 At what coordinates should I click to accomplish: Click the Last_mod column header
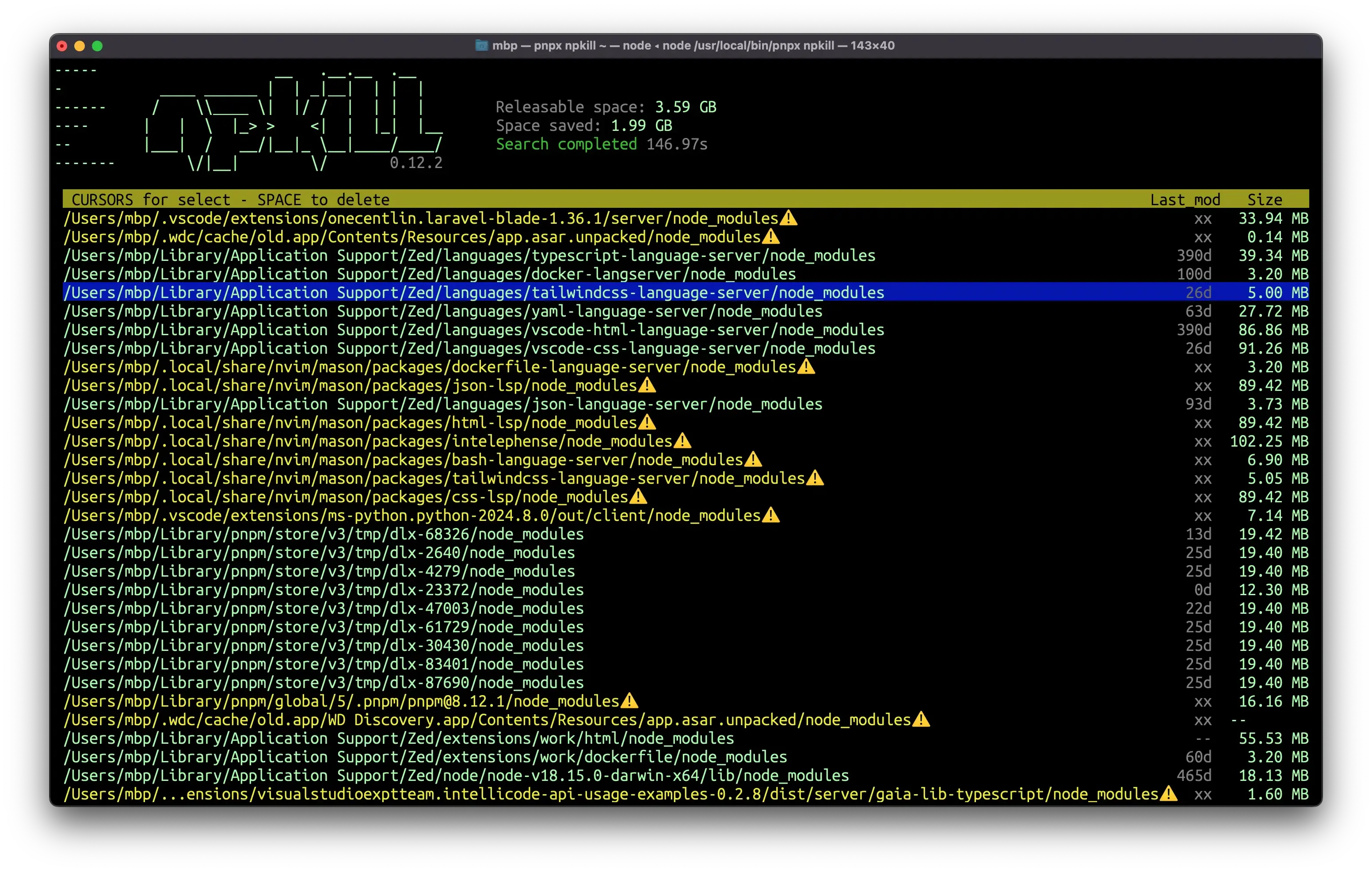pyautogui.click(x=1185, y=200)
